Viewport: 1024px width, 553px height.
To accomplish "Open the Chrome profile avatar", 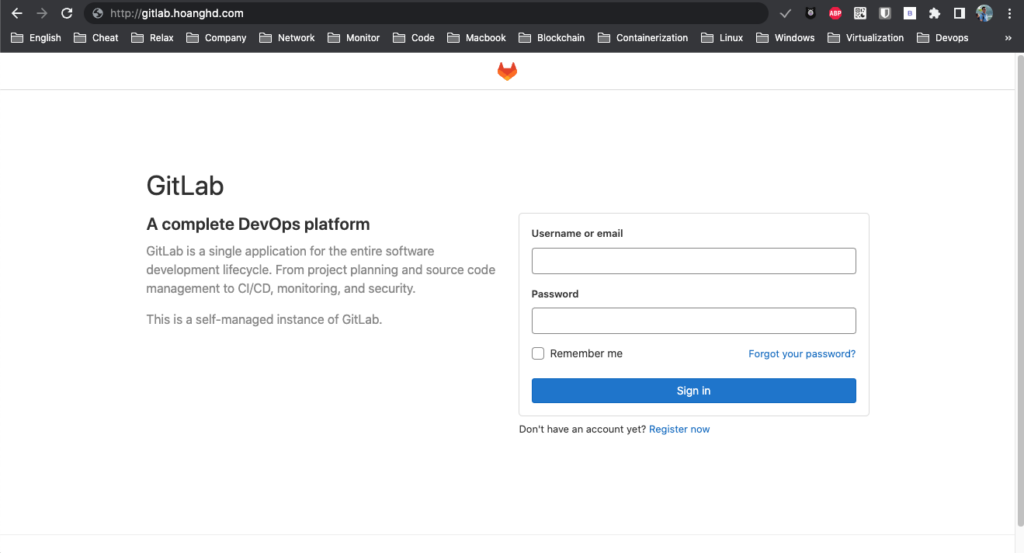I will (984, 13).
